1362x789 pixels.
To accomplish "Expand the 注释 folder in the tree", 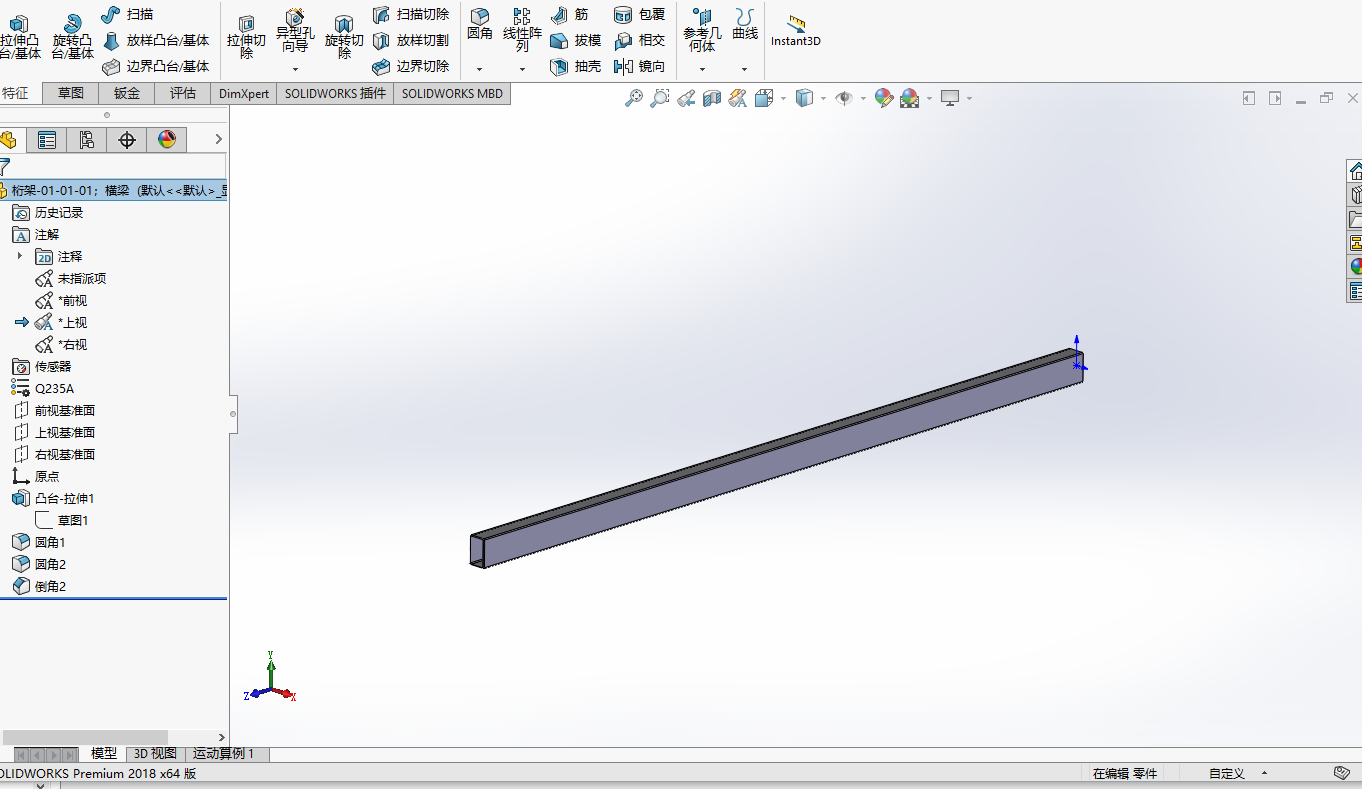I will tap(19, 256).
